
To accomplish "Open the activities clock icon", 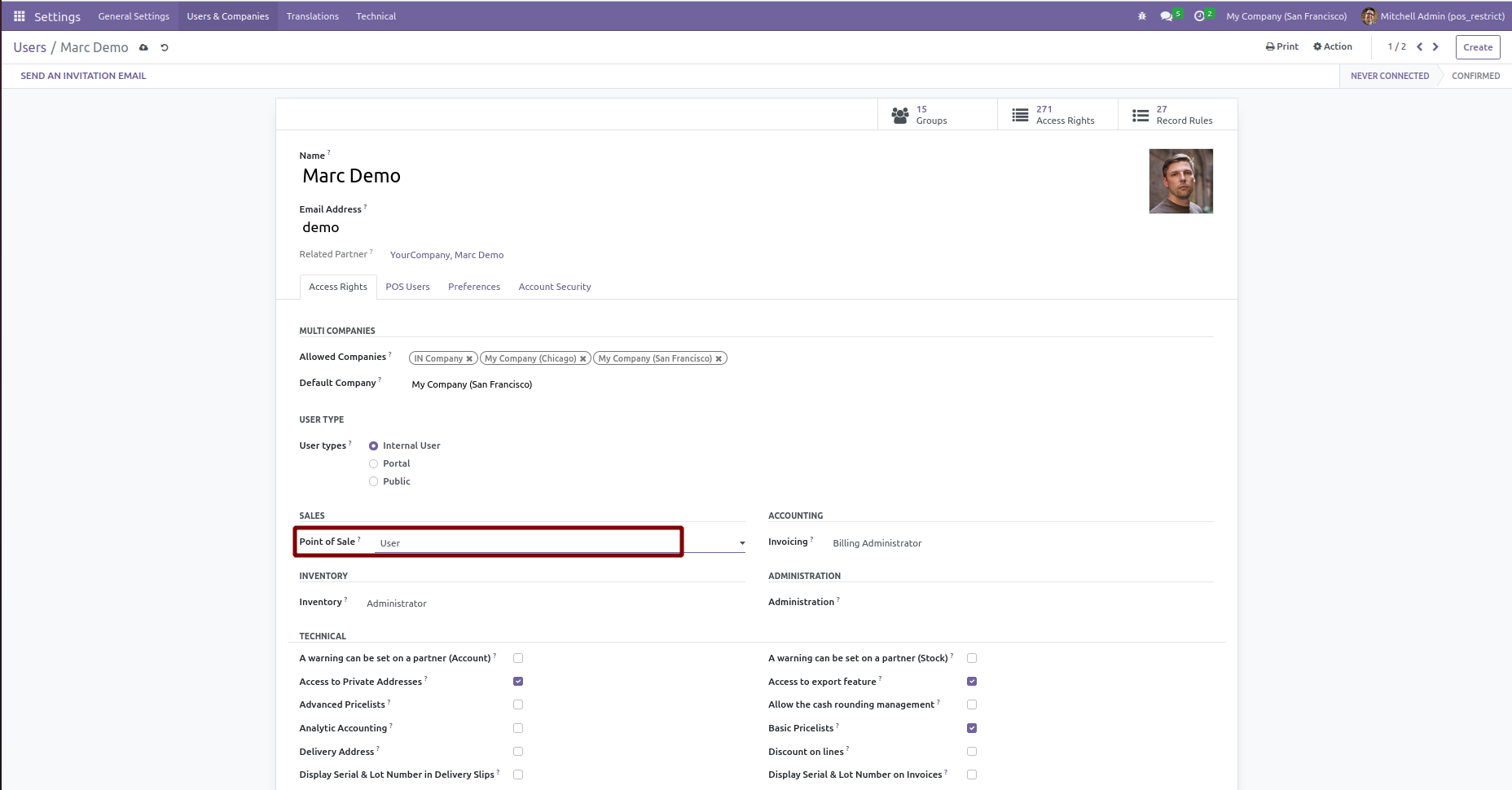I will (1199, 16).
